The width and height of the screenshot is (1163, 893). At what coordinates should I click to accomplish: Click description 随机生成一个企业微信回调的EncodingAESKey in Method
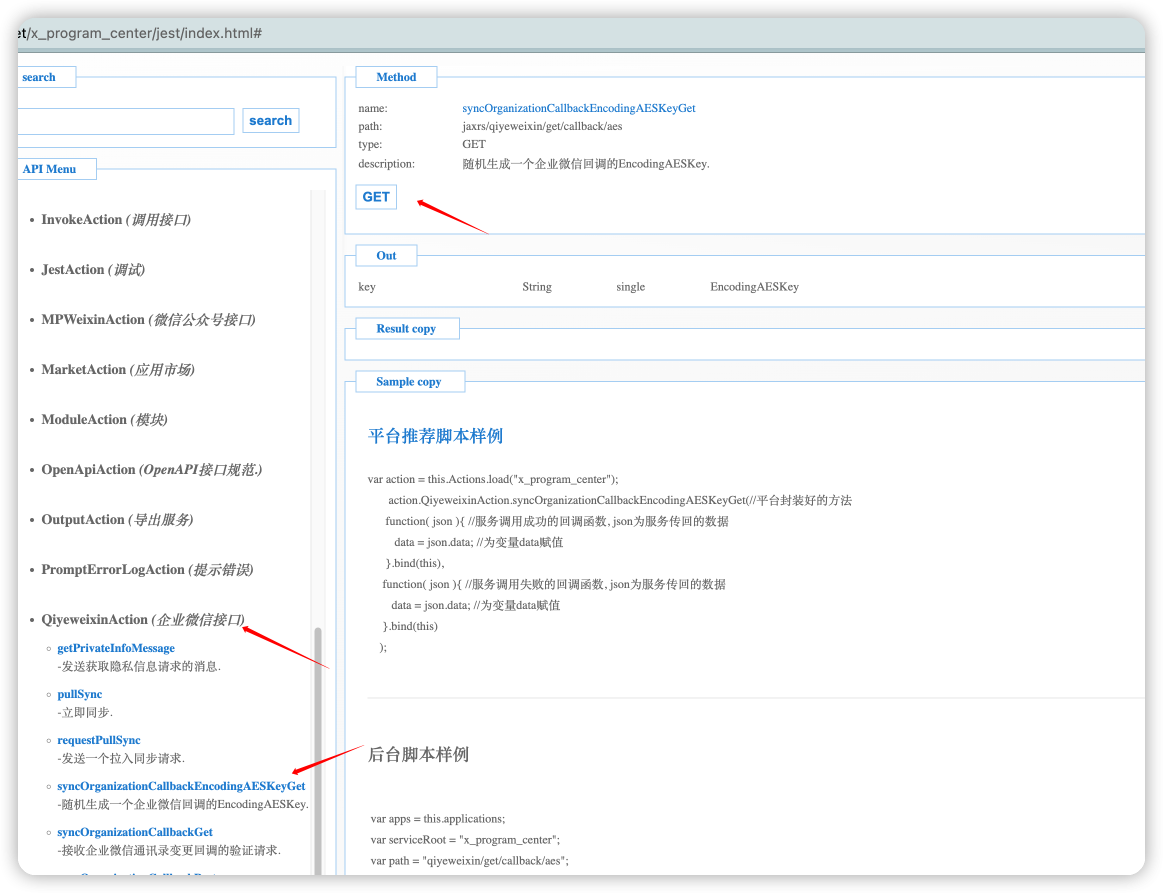(586, 164)
